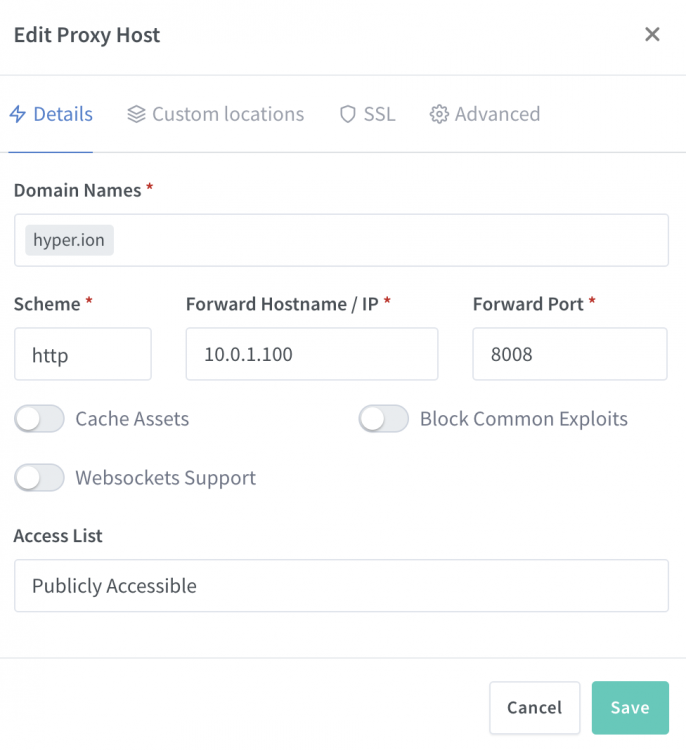Select the hyper.ion domain tag

[69, 240]
